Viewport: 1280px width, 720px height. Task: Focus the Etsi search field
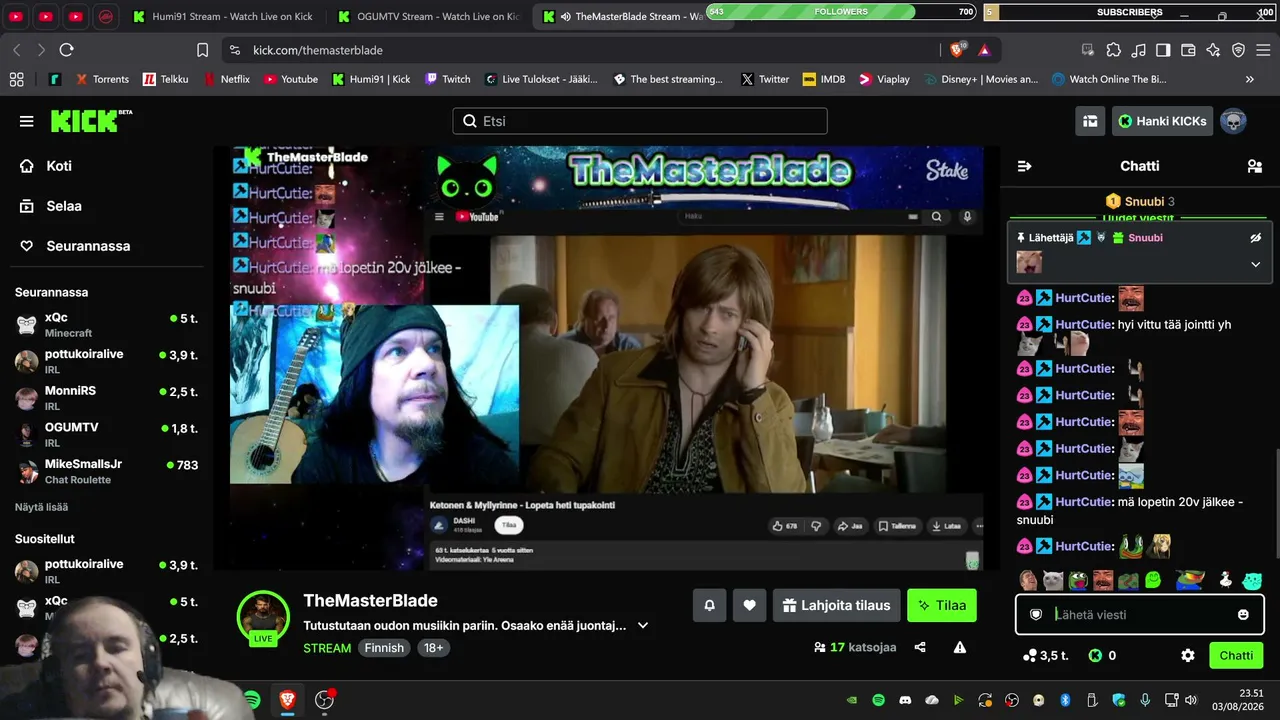(640, 121)
